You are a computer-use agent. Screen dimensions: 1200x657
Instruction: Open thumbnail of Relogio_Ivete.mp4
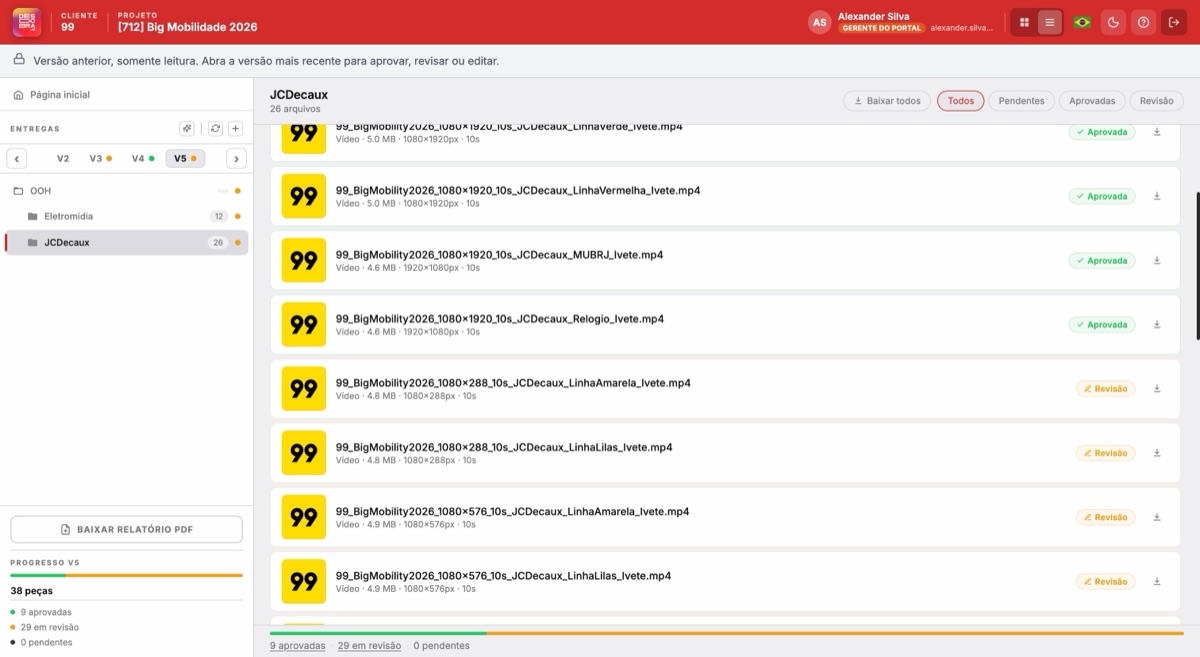(x=304, y=324)
